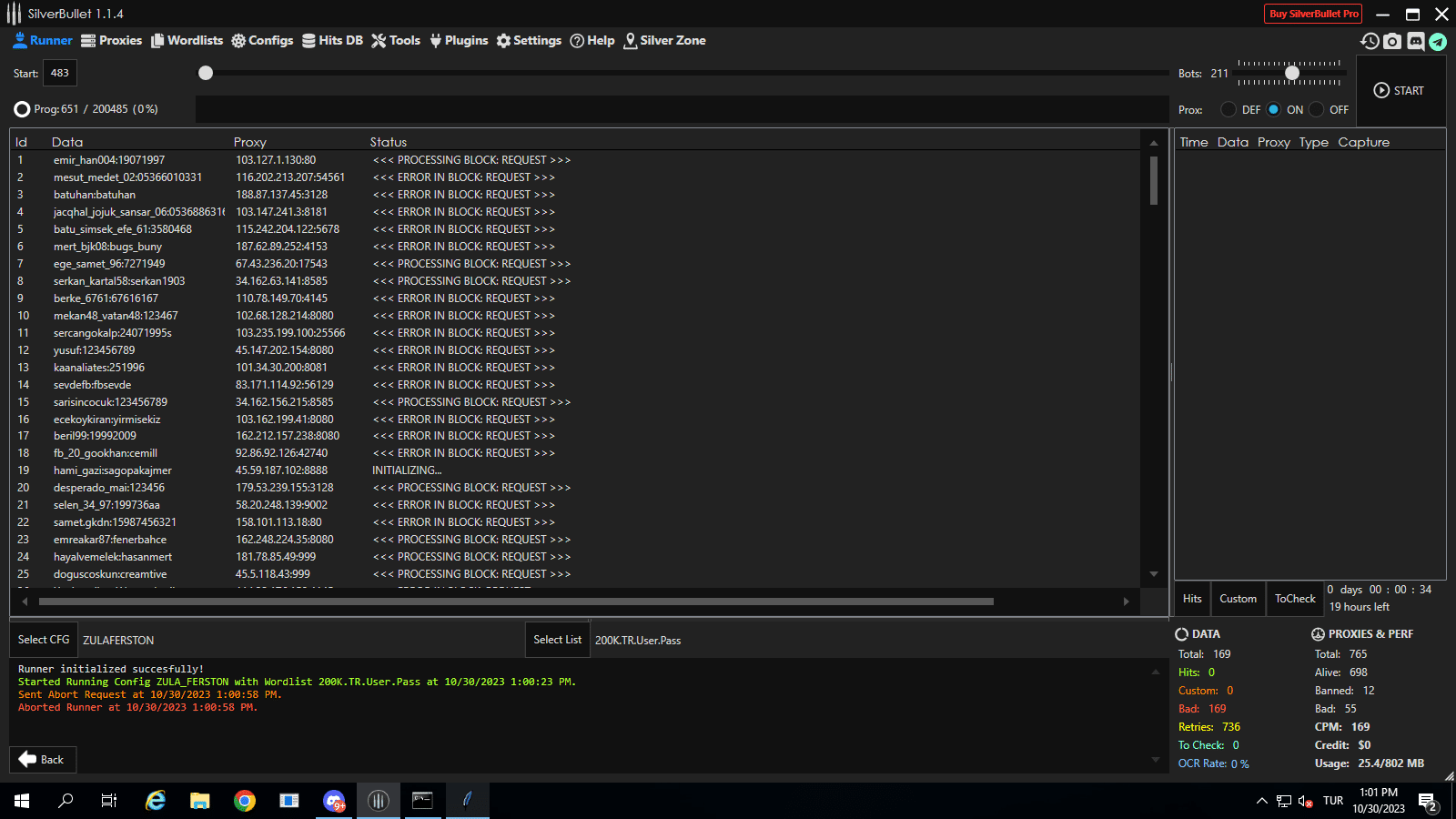Viewport: 1456px width, 819px height.
Task: Click the Id column header
Action: click(x=22, y=142)
